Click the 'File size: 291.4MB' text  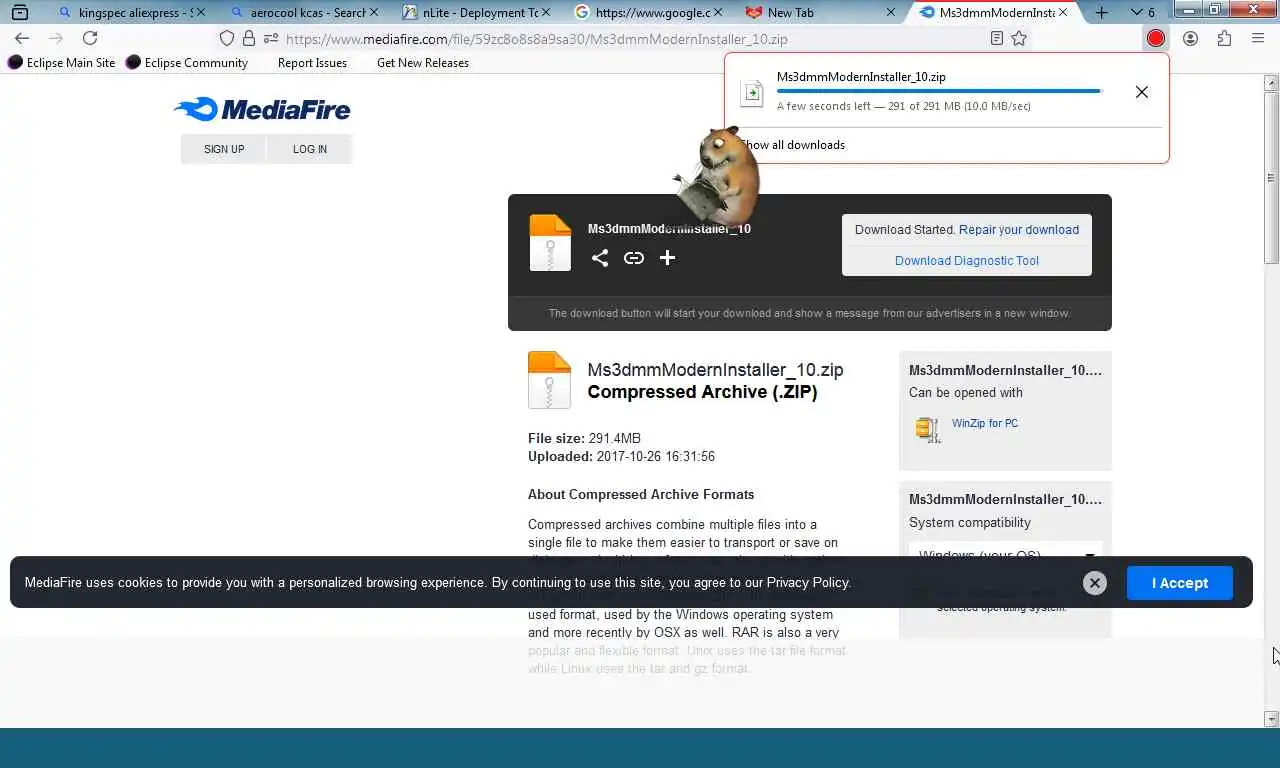[584, 438]
